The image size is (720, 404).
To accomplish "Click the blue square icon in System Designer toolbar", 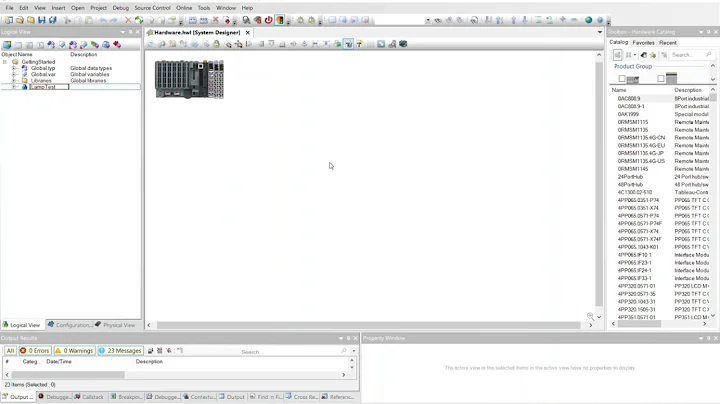I will pos(381,44).
